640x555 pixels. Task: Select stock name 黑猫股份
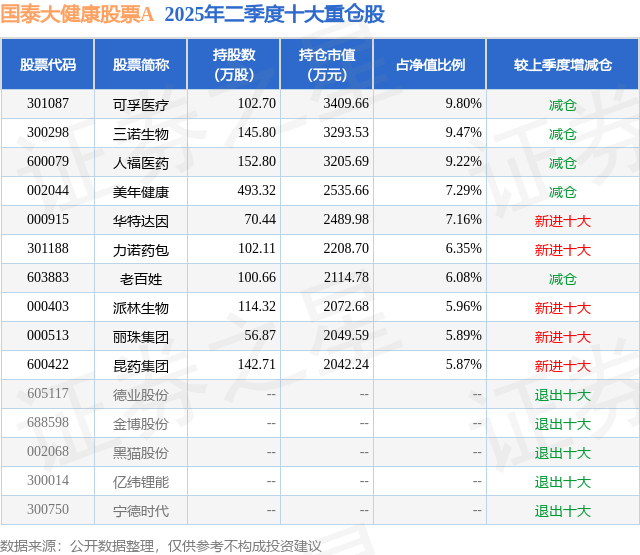[141, 453]
